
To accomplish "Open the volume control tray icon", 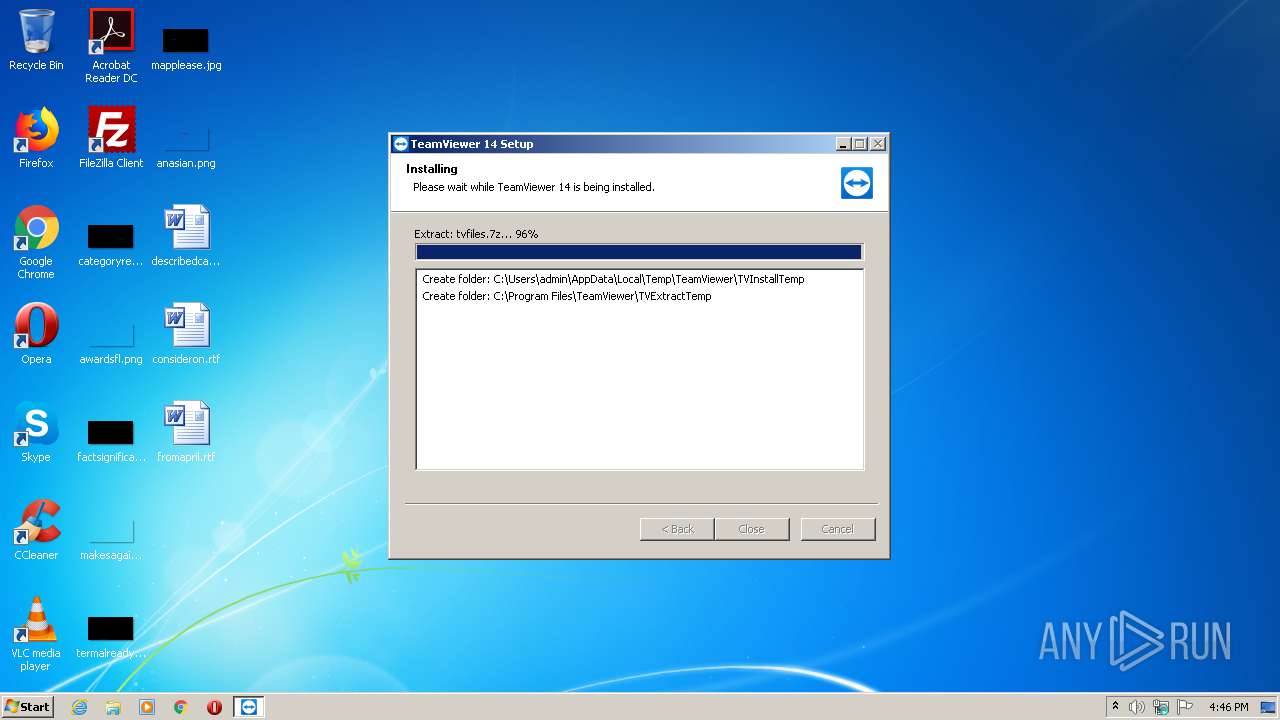I will (1136, 707).
